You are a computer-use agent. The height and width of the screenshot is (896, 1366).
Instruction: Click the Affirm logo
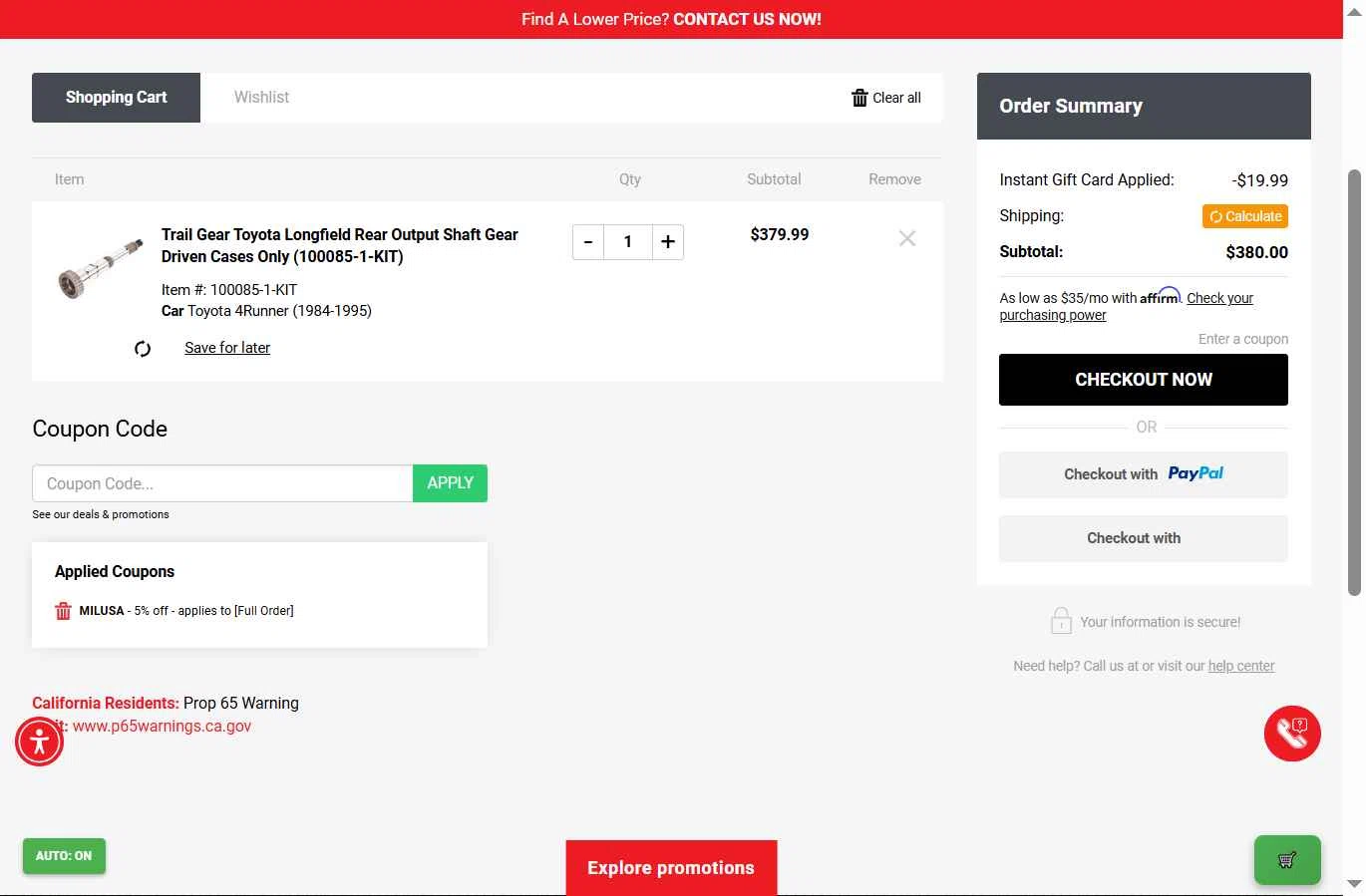(x=1161, y=296)
